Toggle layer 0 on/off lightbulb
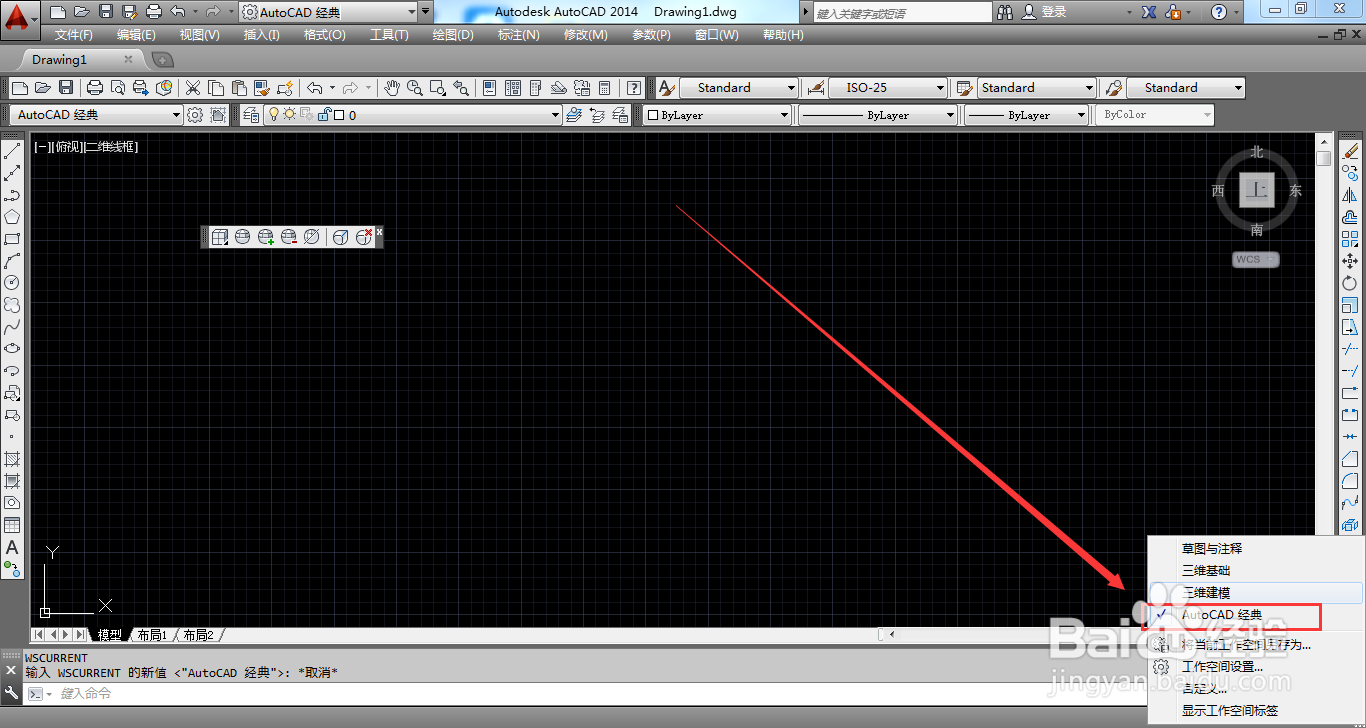 (x=274, y=115)
